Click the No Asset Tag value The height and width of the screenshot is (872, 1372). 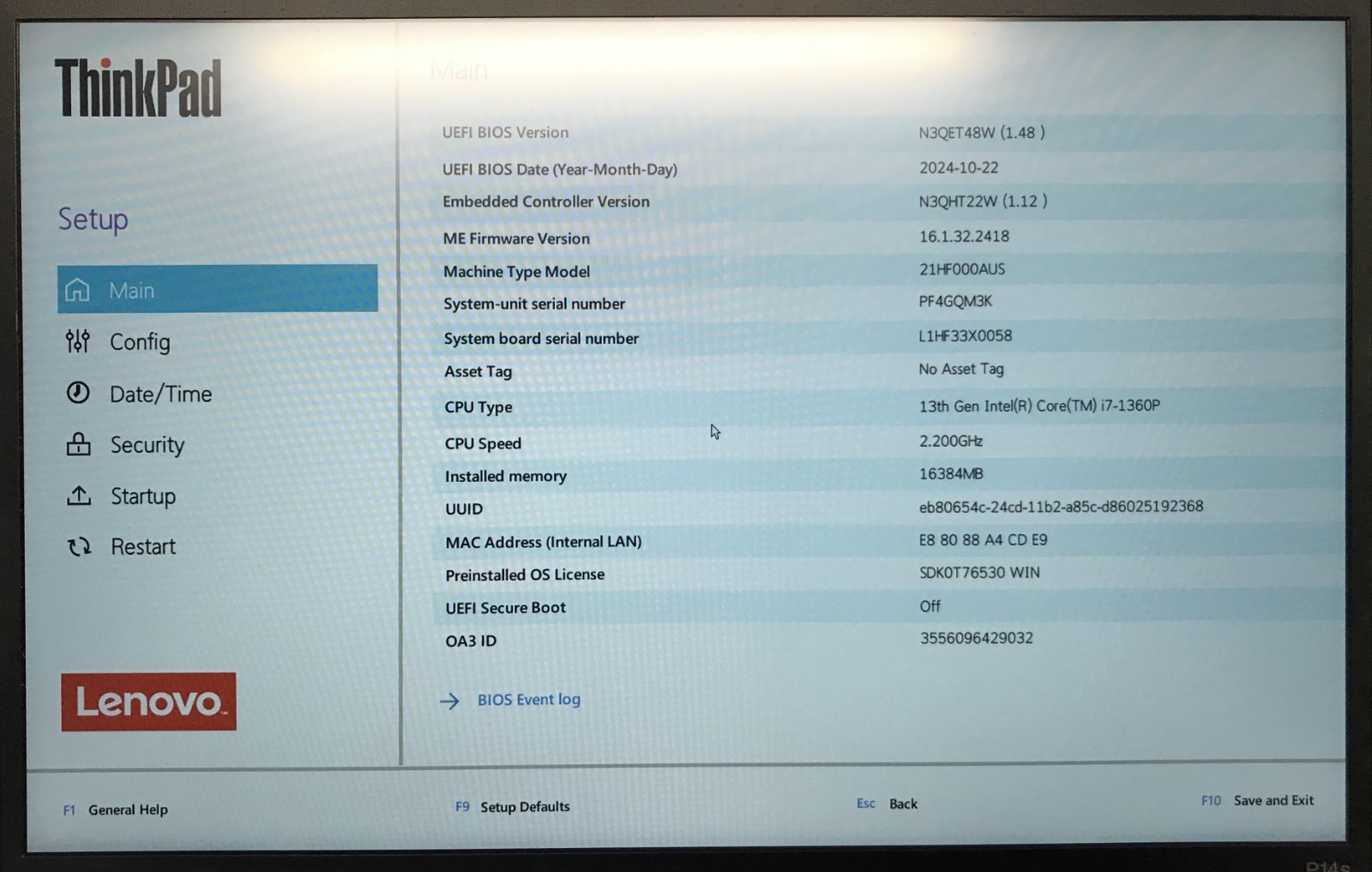(x=961, y=369)
